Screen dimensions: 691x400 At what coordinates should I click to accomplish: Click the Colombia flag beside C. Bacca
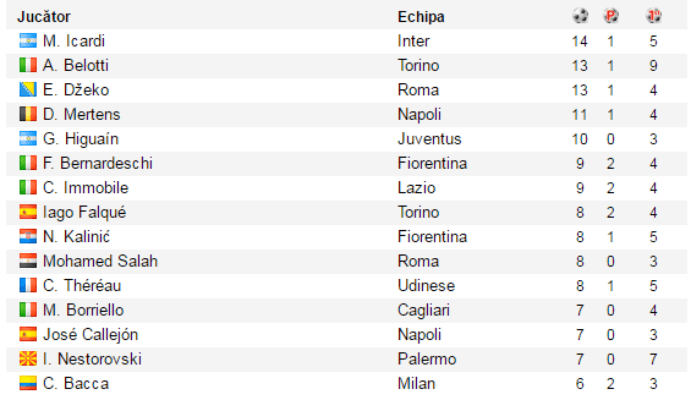tap(28, 383)
